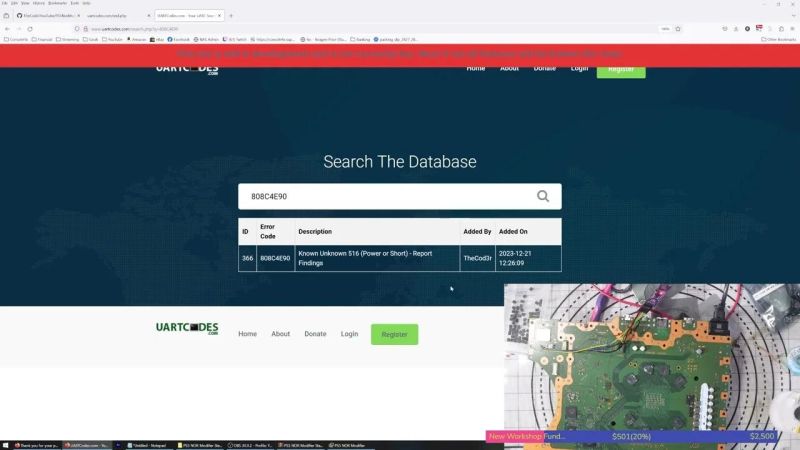Image resolution: width=800 pixels, height=450 pixels.
Task: Click the New Workshop Fund progress bar
Action: (x=633, y=436)
